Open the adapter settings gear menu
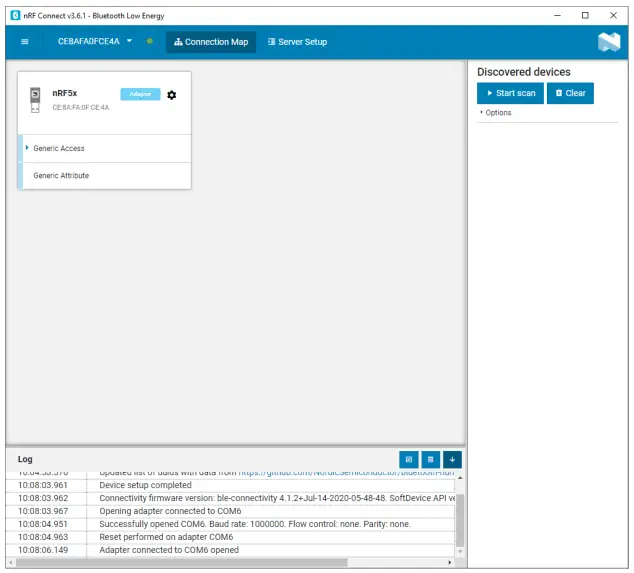Viewport: 634px width, 573px height. tap(171, 95)
